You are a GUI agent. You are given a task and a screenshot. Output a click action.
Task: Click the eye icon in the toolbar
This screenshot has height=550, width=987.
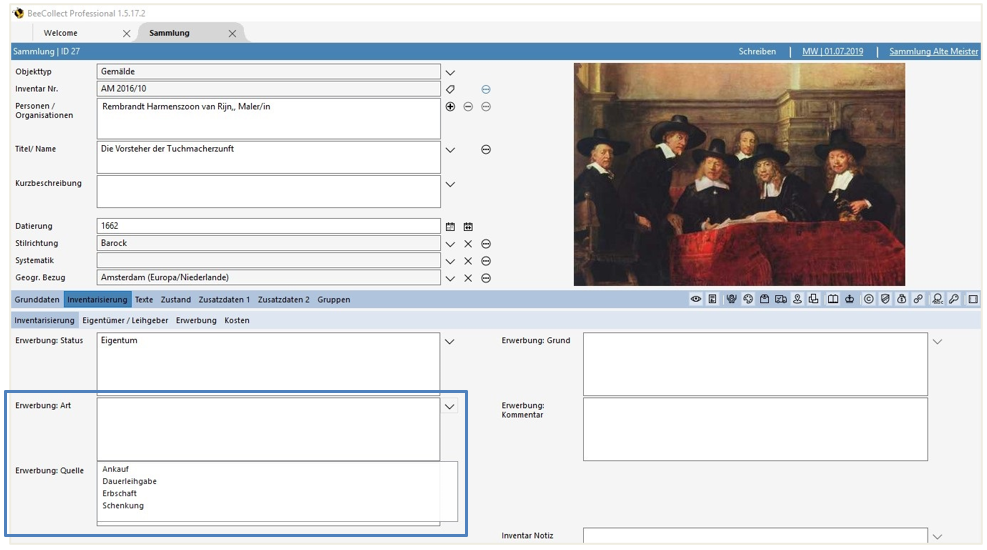click(696, 299)
